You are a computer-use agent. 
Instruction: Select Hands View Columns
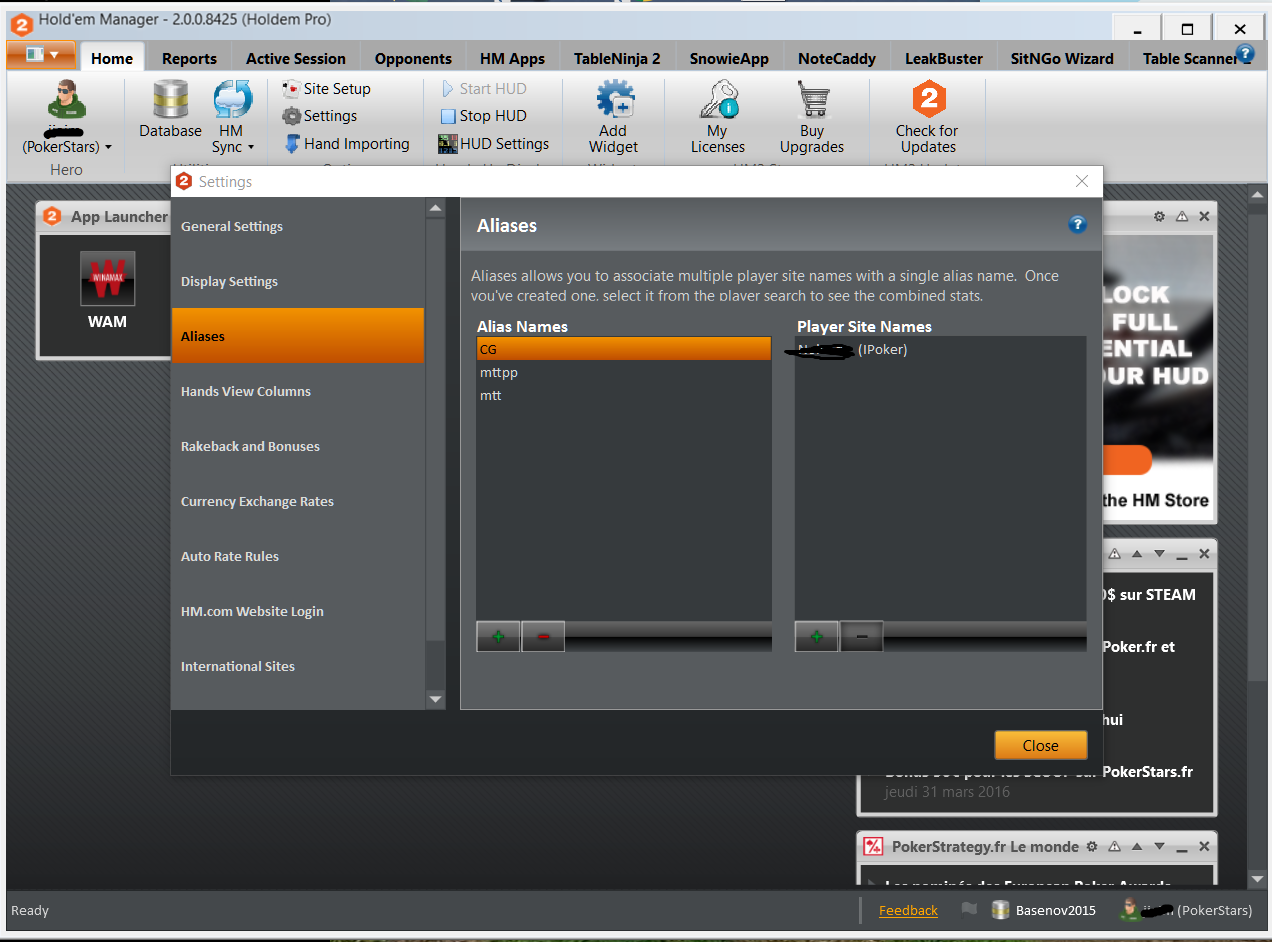coord(298,391)
